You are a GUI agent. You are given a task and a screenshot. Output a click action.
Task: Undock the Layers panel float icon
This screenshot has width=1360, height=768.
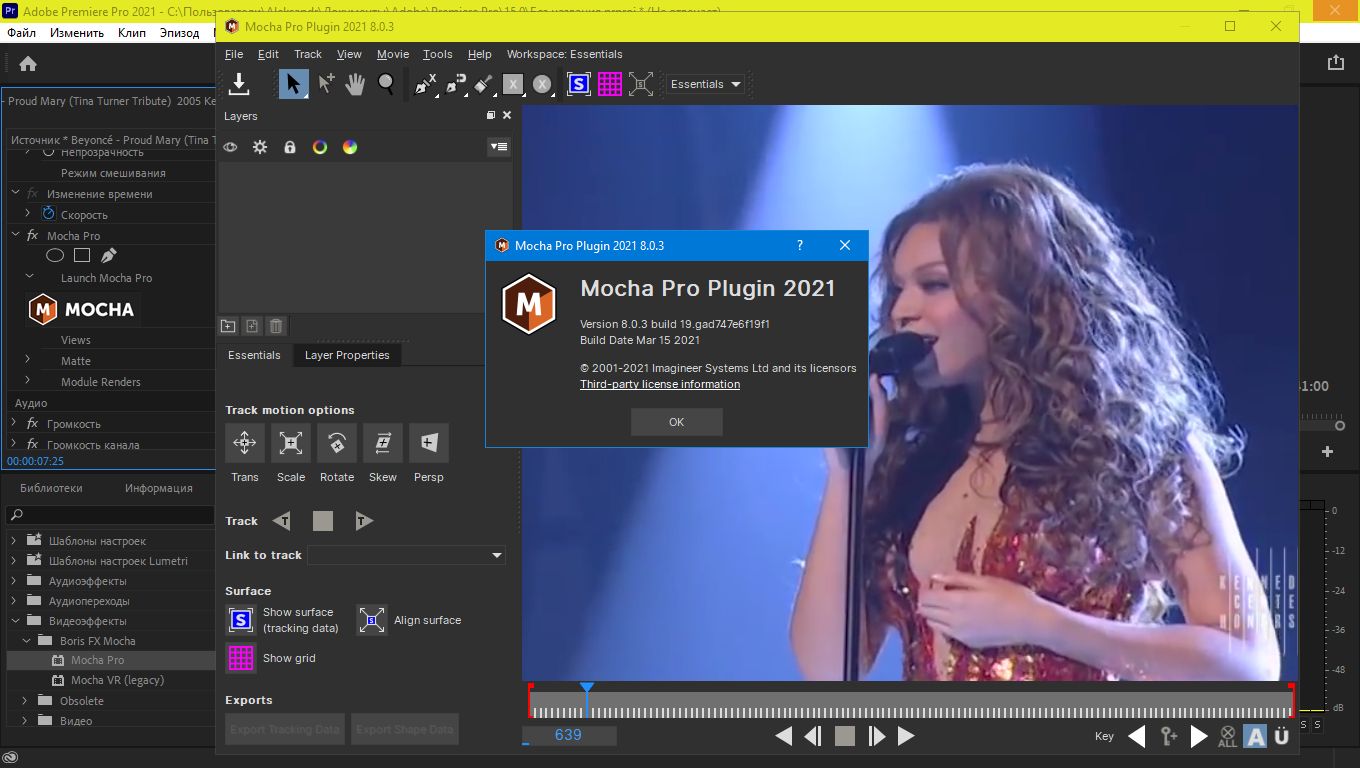pyautogui.click(x=491, y=116)
